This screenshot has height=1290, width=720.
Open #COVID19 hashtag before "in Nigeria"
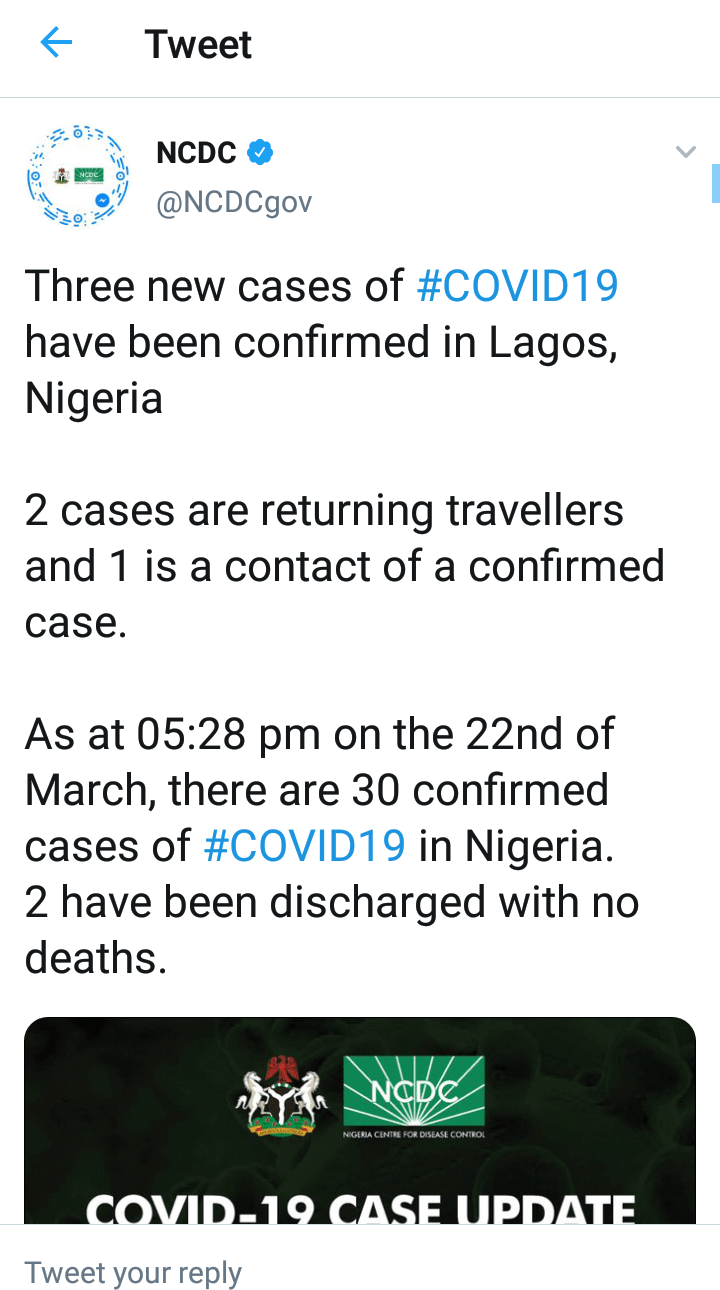pos(305,846)
